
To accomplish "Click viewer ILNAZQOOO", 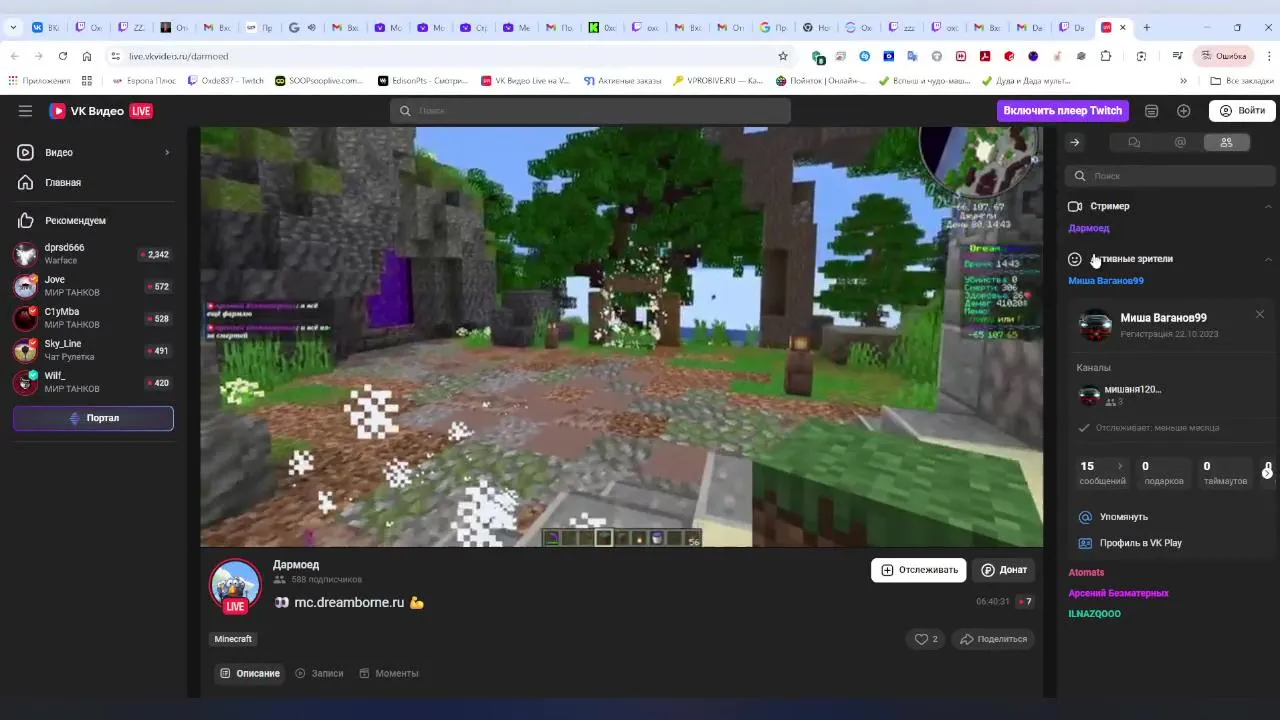I will (x=1094, y=614).
